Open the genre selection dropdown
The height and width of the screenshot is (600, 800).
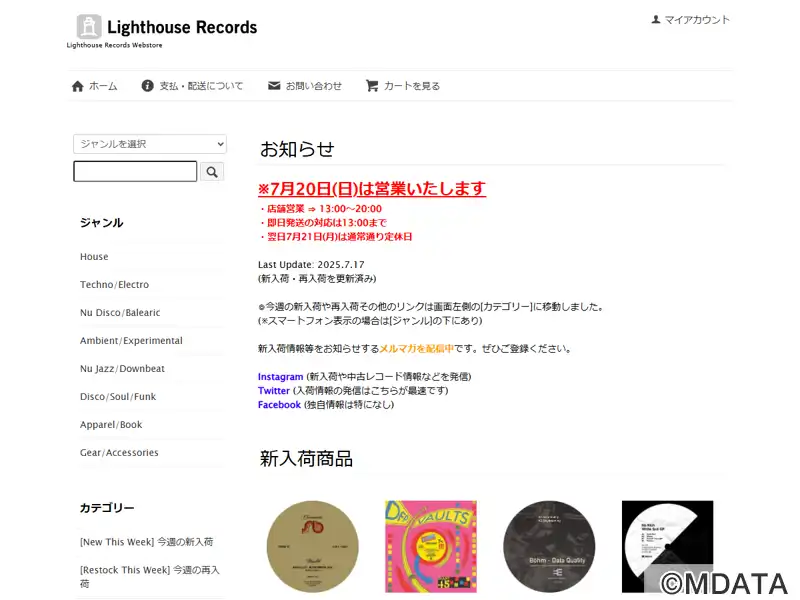click(x=150, y=144)
